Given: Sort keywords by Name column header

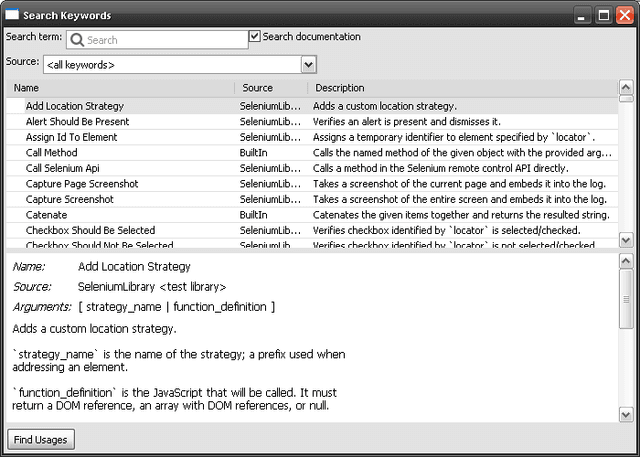Looking at the screenshot, I should pos(120,88).
